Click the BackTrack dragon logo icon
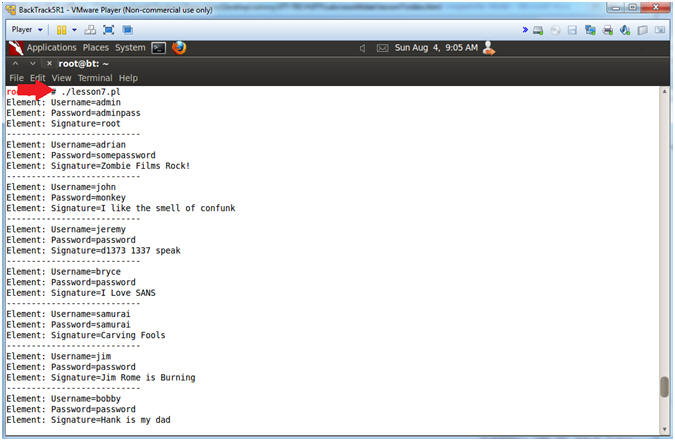 click(x=16, y=48)
